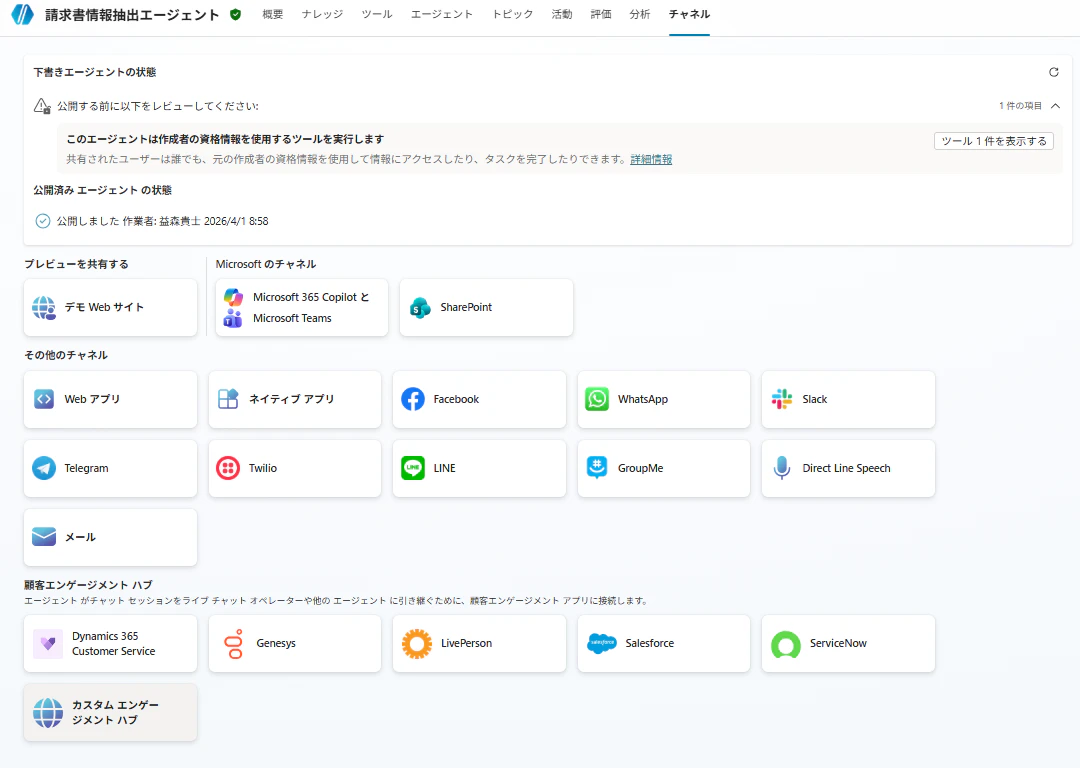Open the エージェント tab

[442, 14]
